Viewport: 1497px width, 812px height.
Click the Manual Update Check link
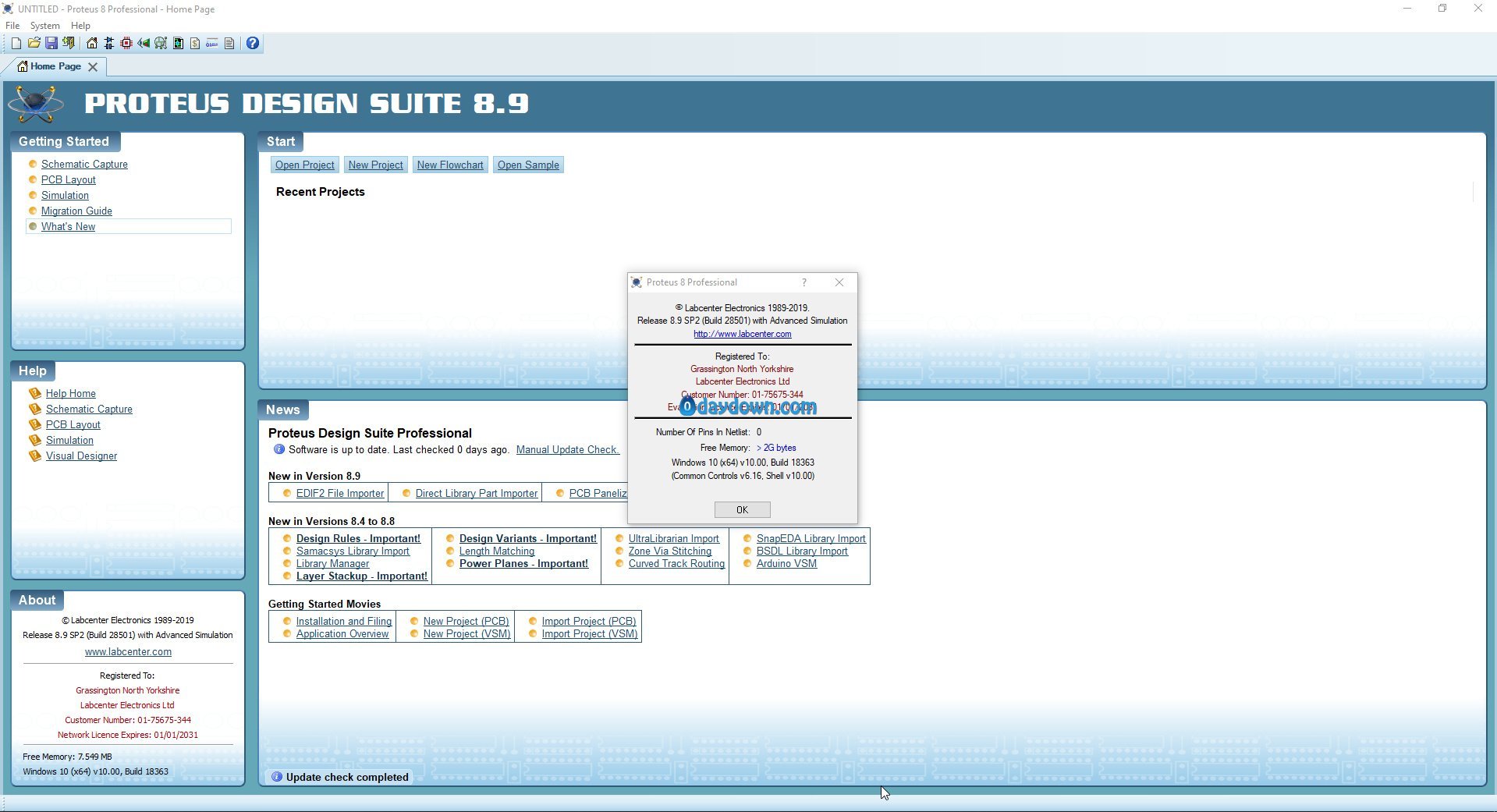point(567,450)
